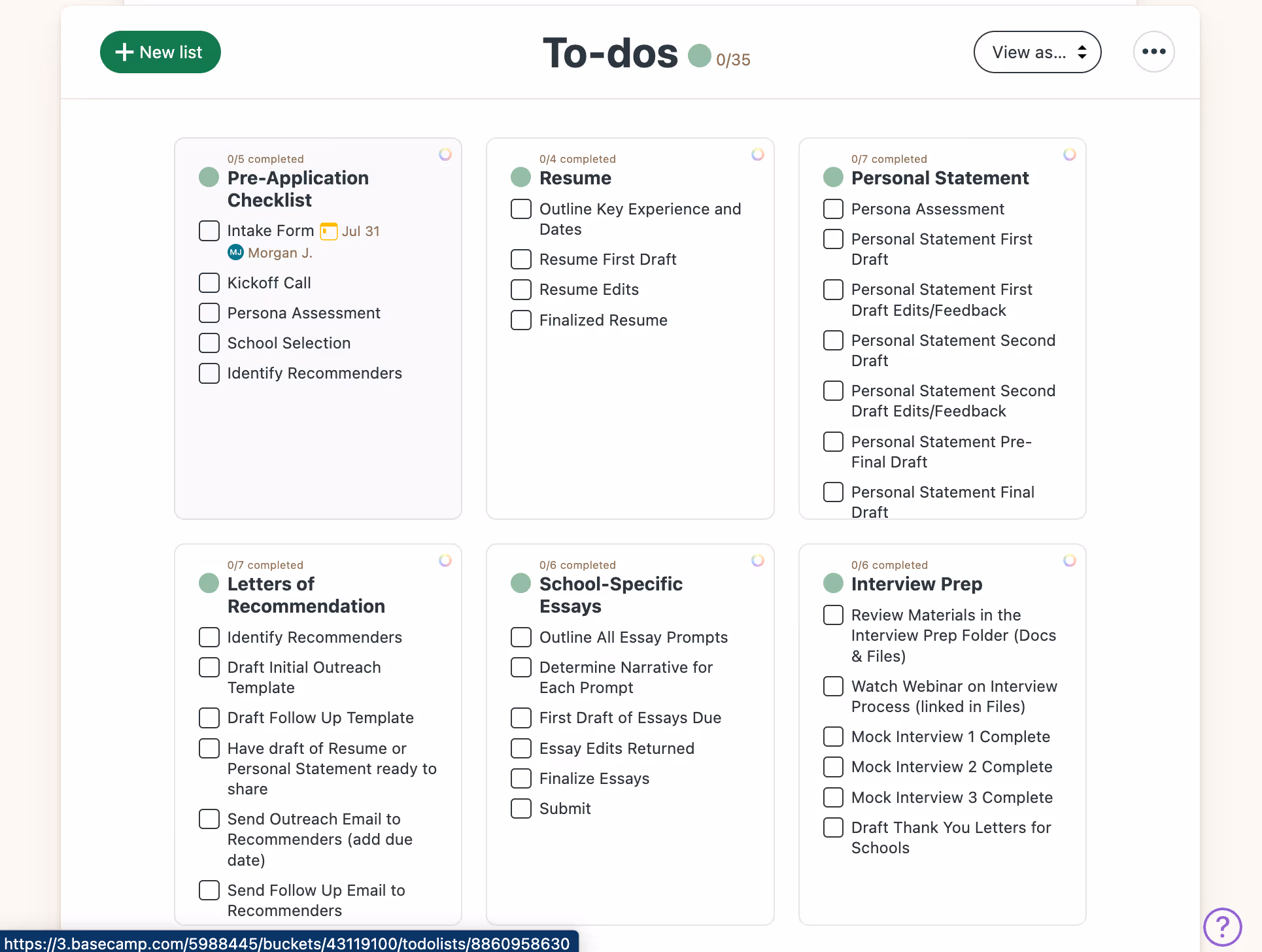This screenshot has height=952, width=1262.
Task: Tick the Mock Interview 1 Complete checkbox
Action: click(833, 736)
